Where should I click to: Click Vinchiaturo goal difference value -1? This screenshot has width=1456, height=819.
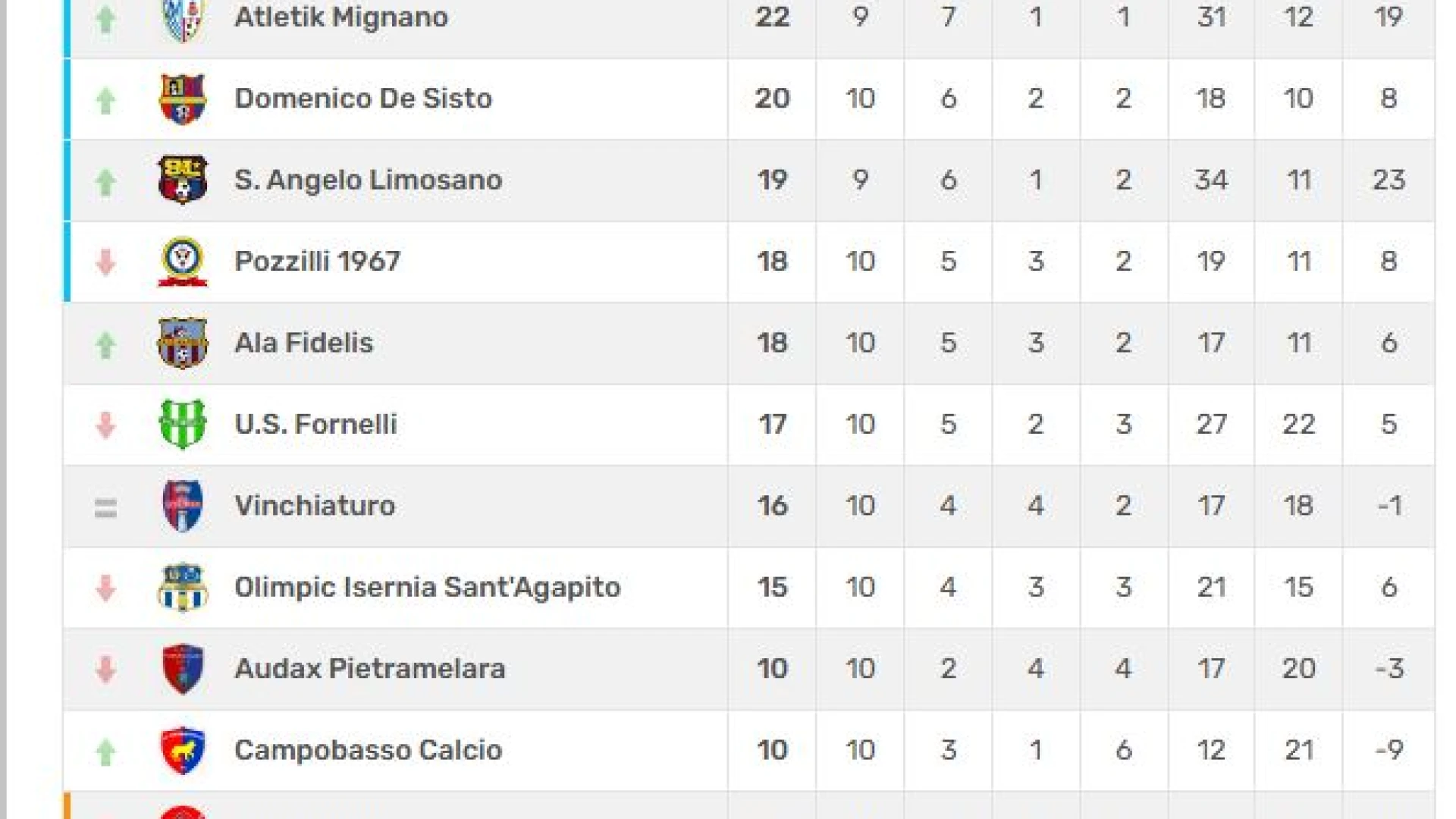(1389, 506)
